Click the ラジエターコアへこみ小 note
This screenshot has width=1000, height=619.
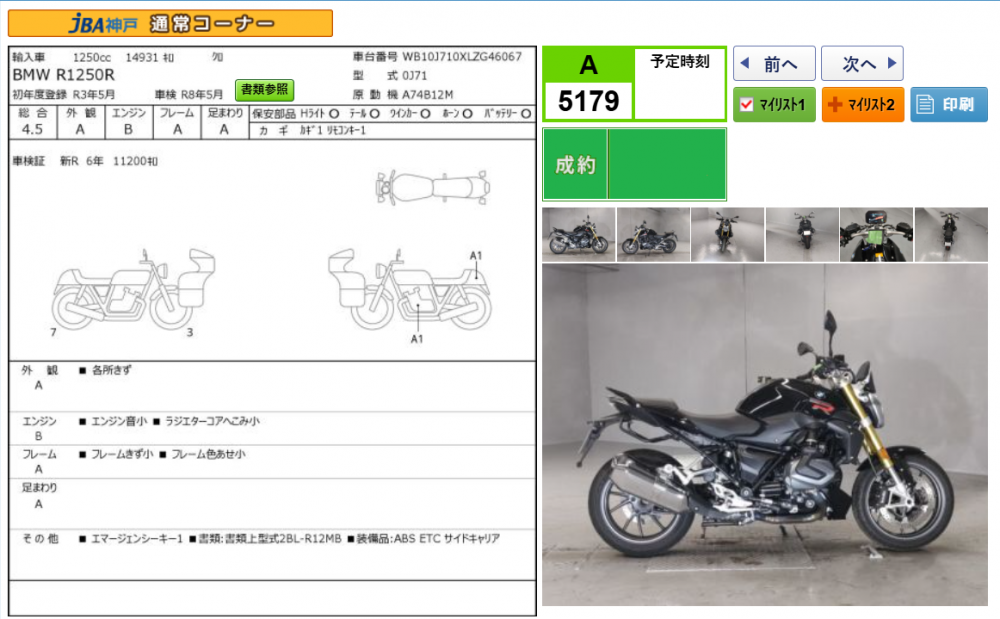click(212, 421)
